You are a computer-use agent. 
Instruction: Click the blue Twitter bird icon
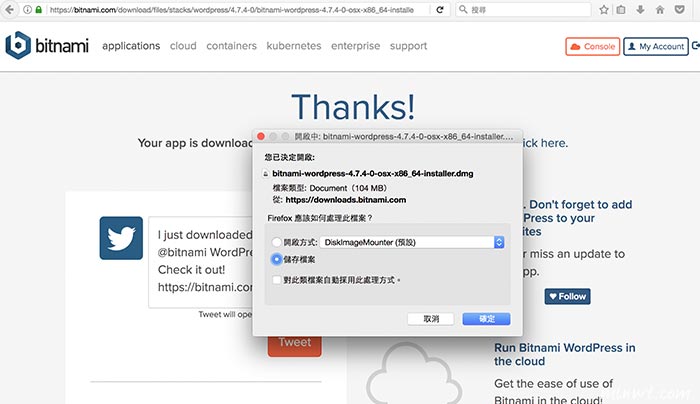point(121,238)
